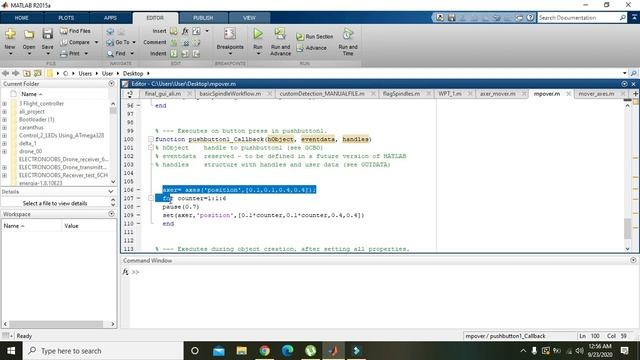
Task: Click the Workspace horizontal scrollbar
Action: (56, 324)
